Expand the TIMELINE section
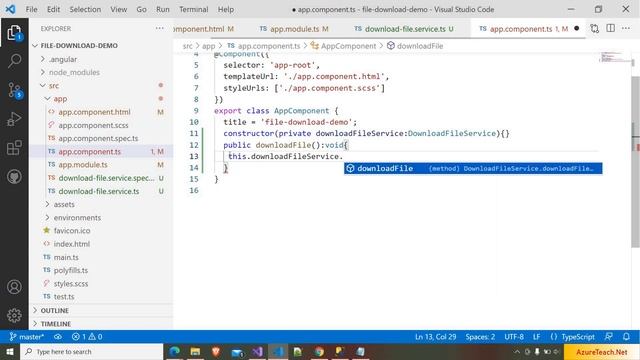Image resolution: width=640 pixels, height=360 pixels. click(56, 324)
